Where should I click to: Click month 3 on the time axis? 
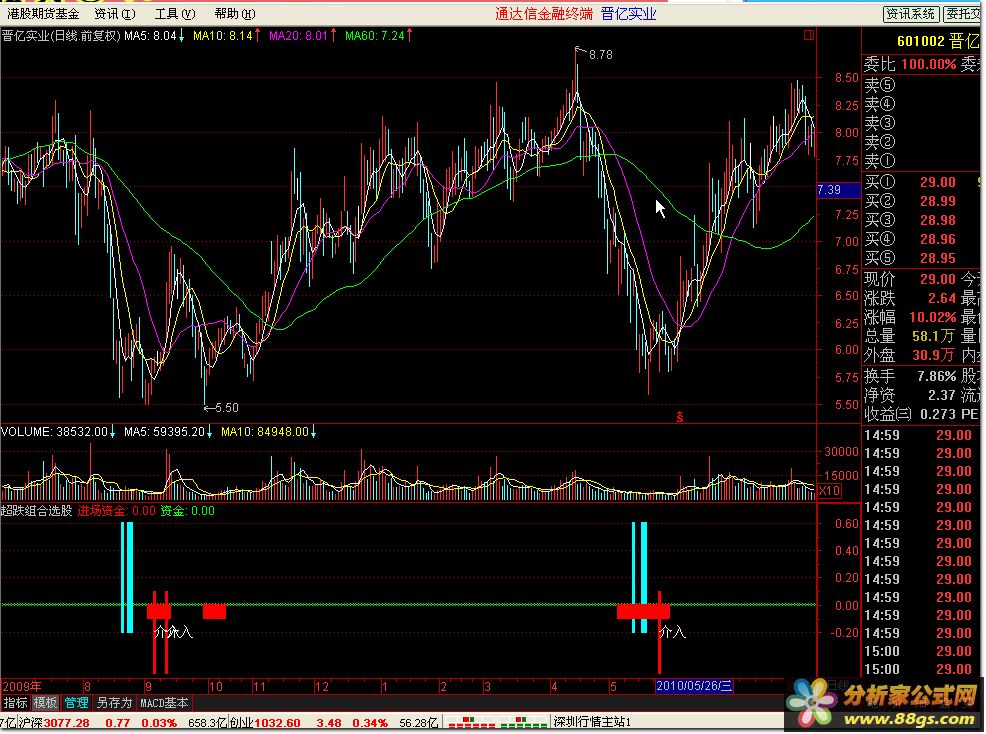[x=487, y=686]
